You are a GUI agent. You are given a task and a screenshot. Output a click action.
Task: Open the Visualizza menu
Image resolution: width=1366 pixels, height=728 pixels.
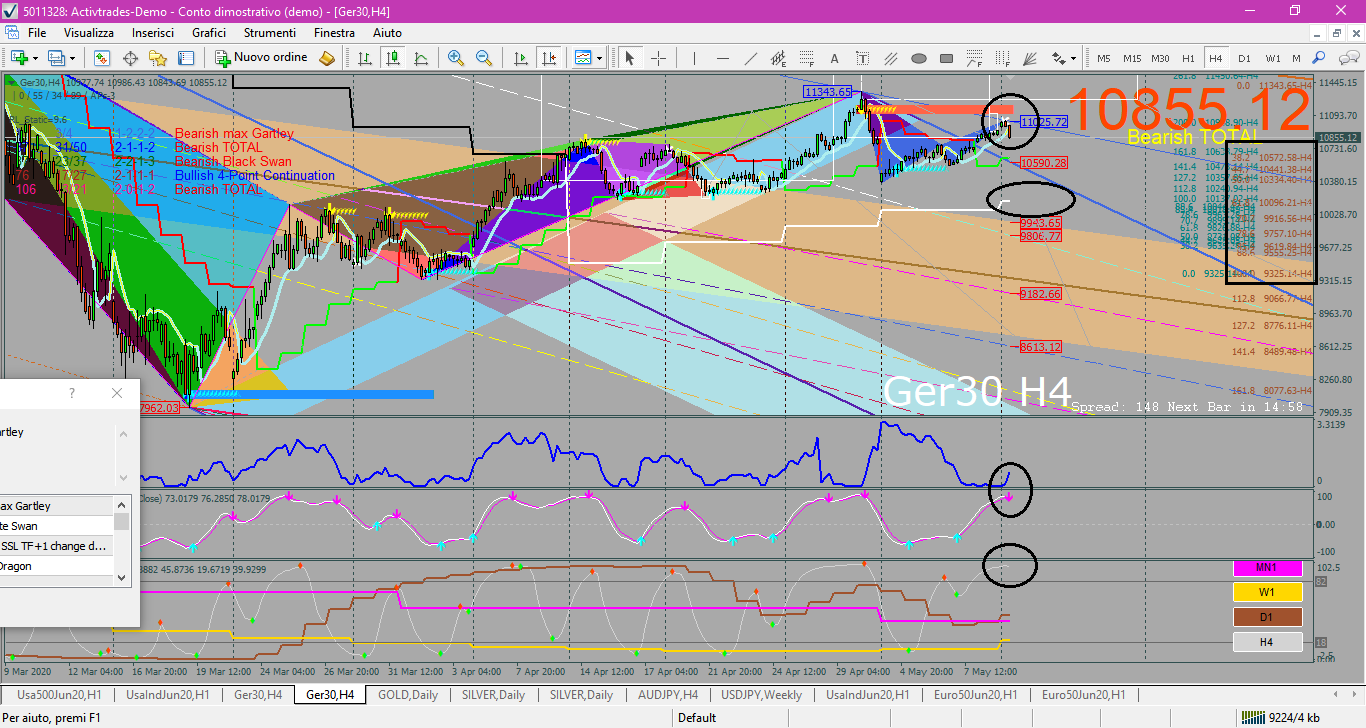point(89,33)
